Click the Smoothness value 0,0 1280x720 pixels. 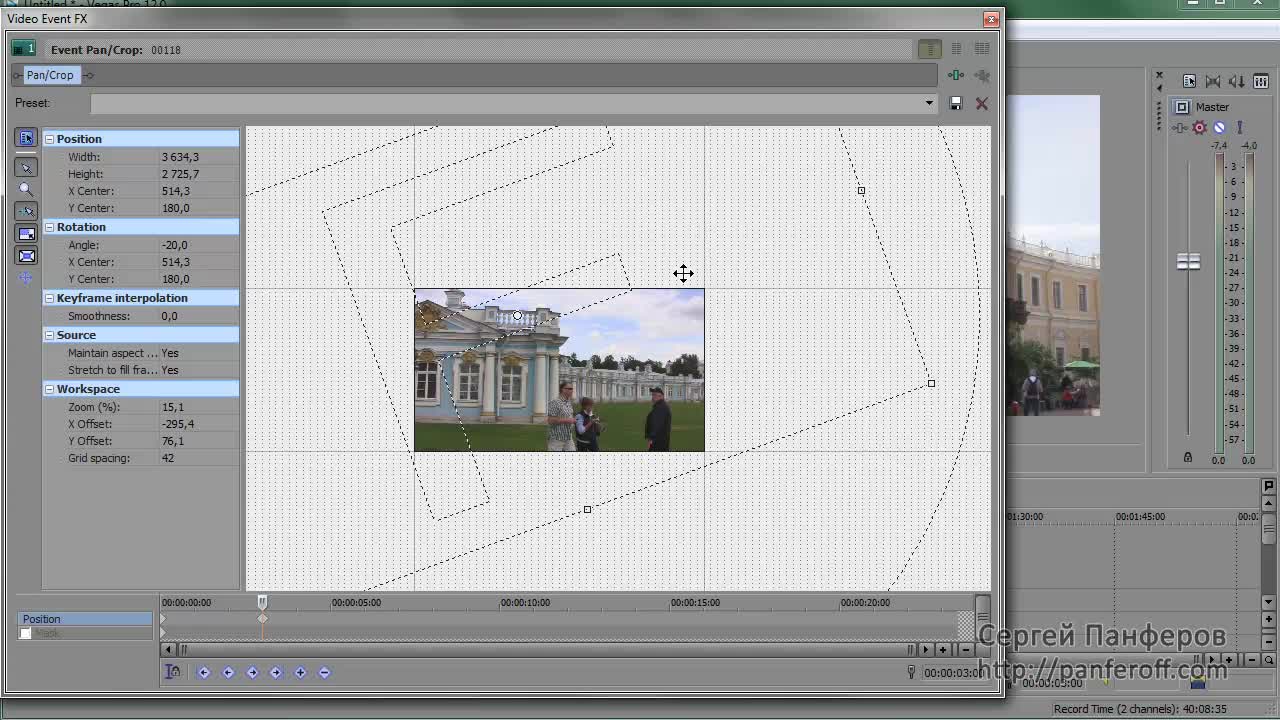click(169, 316)
